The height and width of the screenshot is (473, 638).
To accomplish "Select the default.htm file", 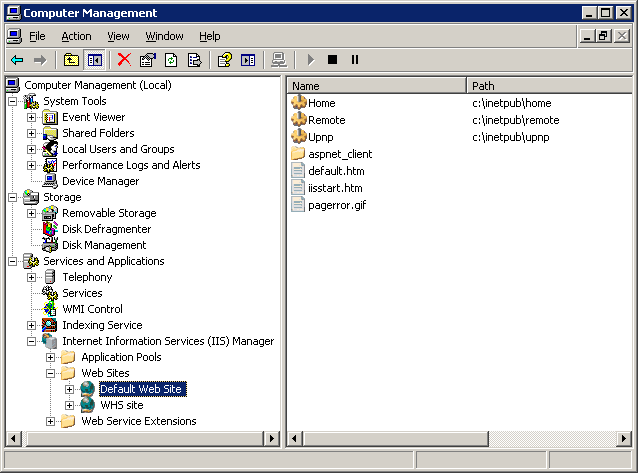I will [x=336, y=171].
